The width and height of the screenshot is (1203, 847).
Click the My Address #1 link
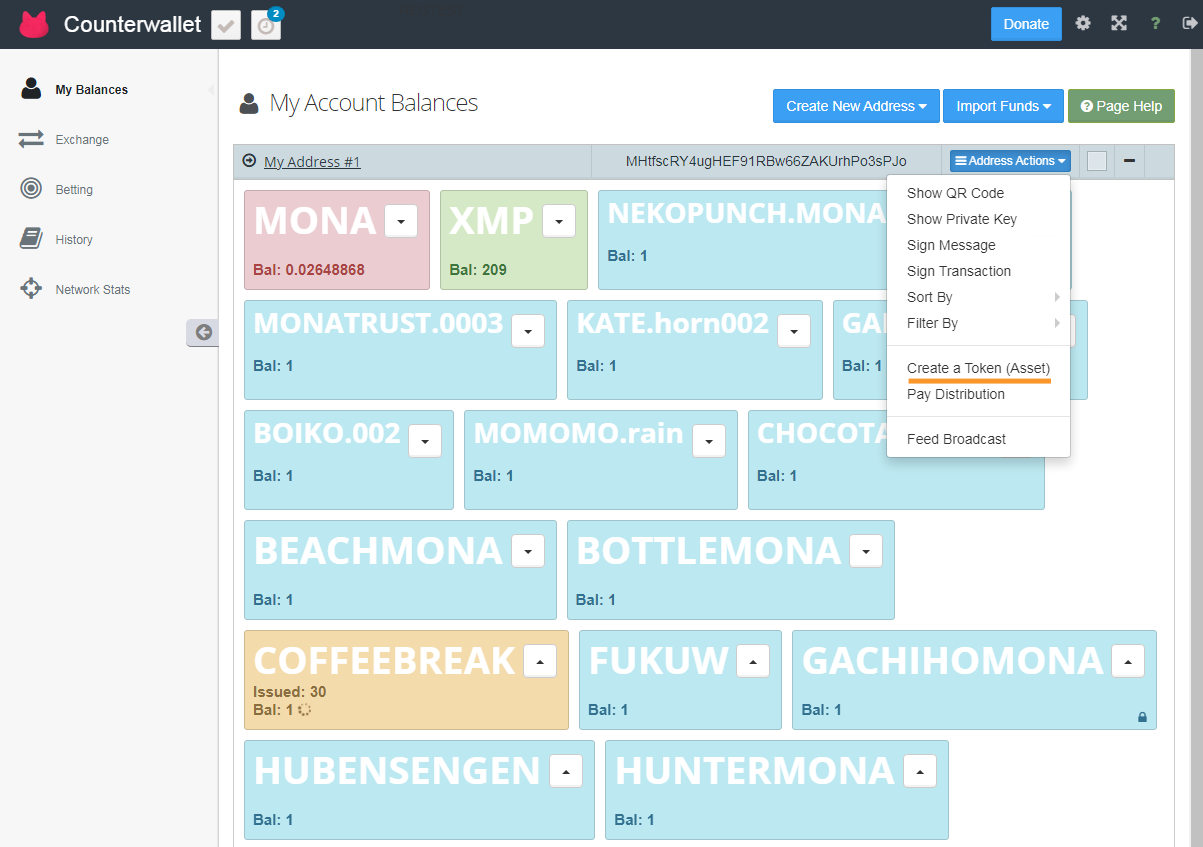pos(312,162)
